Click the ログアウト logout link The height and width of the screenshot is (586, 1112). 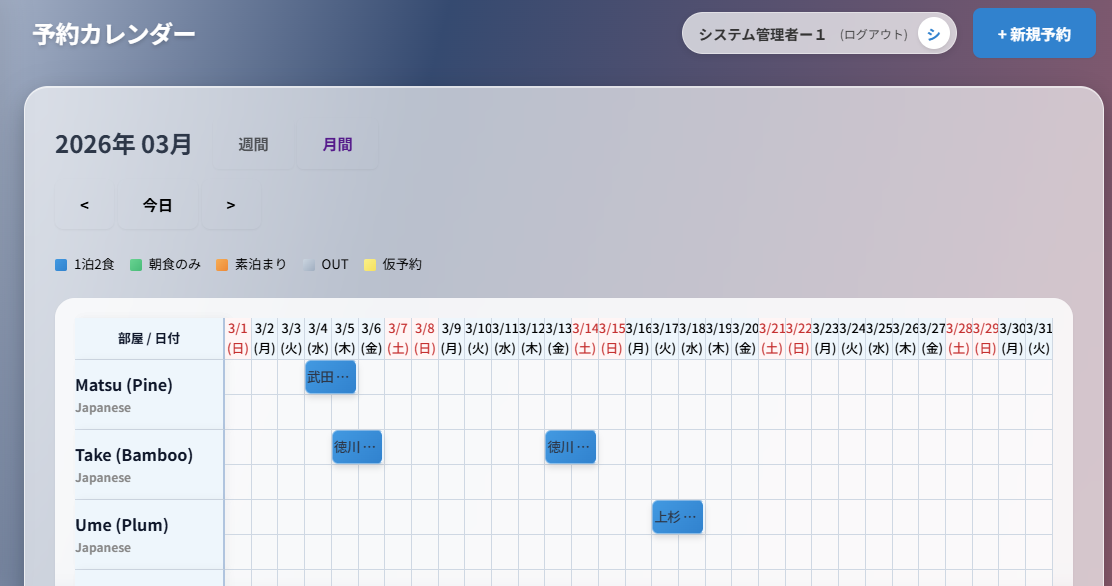pos(873,34)
